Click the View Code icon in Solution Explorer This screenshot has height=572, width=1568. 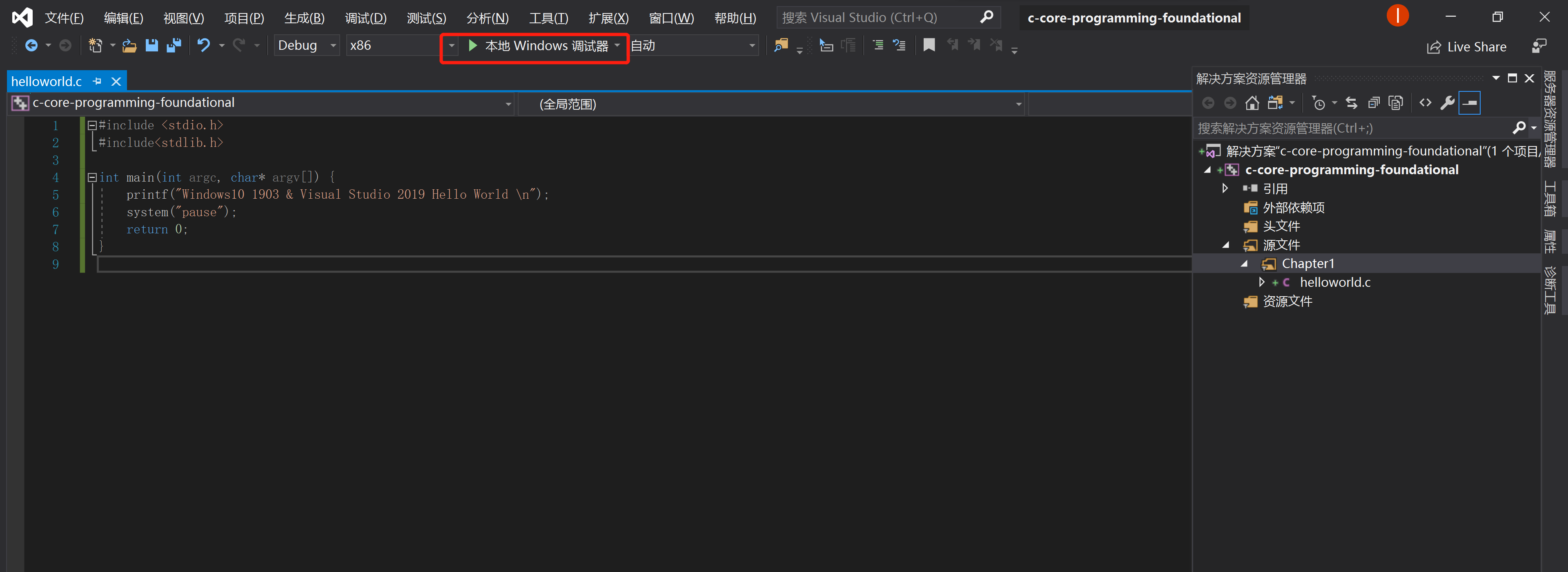(1425, 103)
